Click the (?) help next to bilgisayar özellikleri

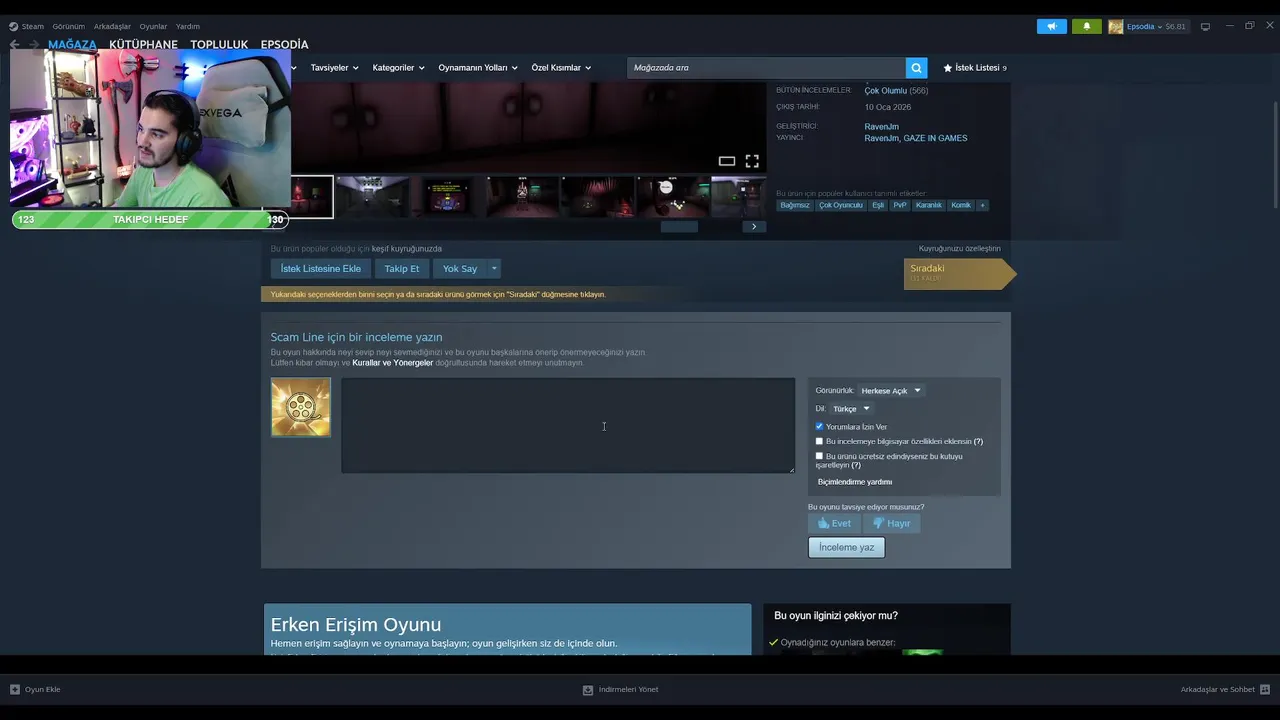click(978, 441)
